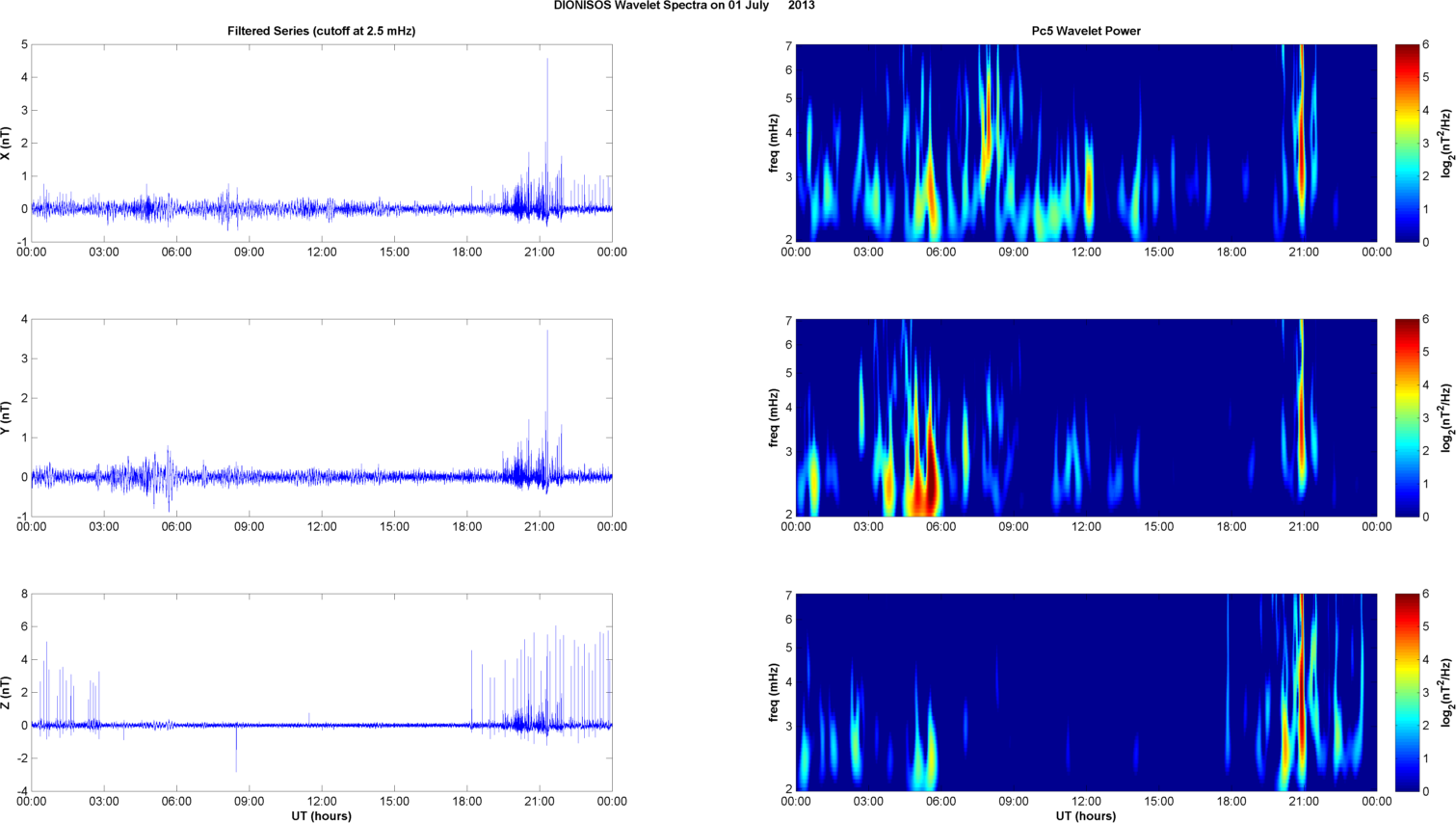Click the "5" tick on the X series vertical axis
This screenshot has width=1456, height=823.
click(x=24, y=44)
